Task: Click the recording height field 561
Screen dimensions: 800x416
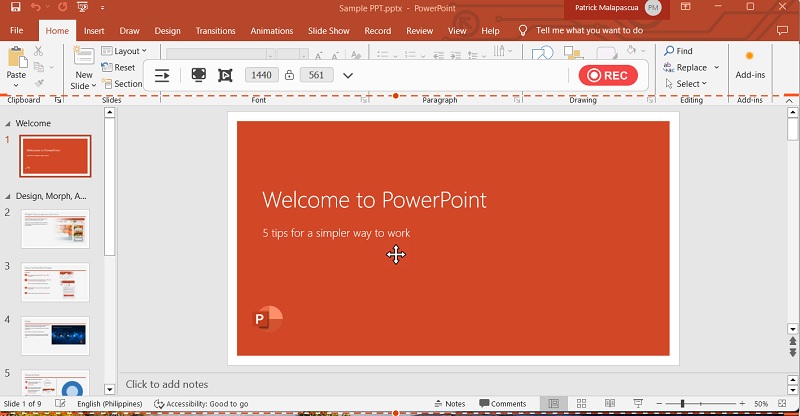Action: pyautogui.click(x=316, y=75)
